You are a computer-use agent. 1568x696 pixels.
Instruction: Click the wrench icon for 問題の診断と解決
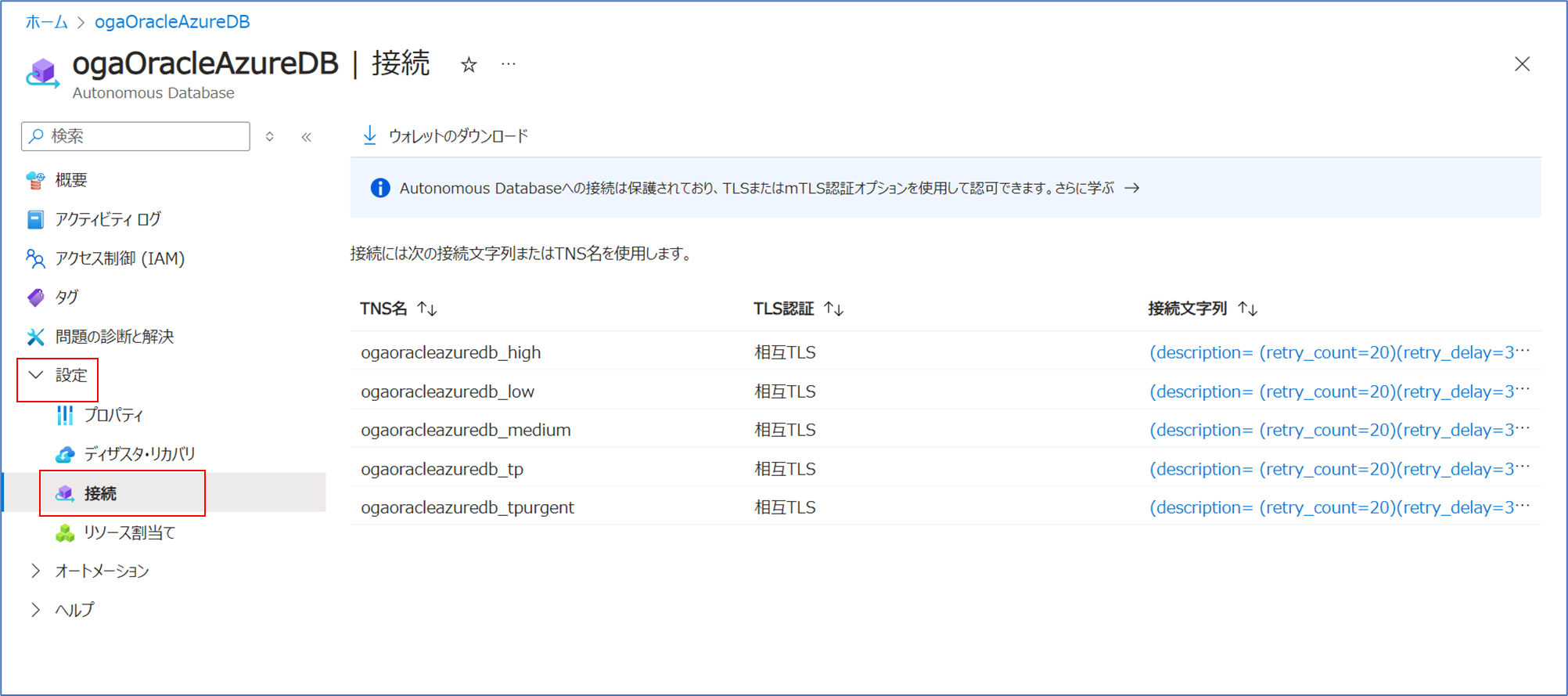click(35, 337)
